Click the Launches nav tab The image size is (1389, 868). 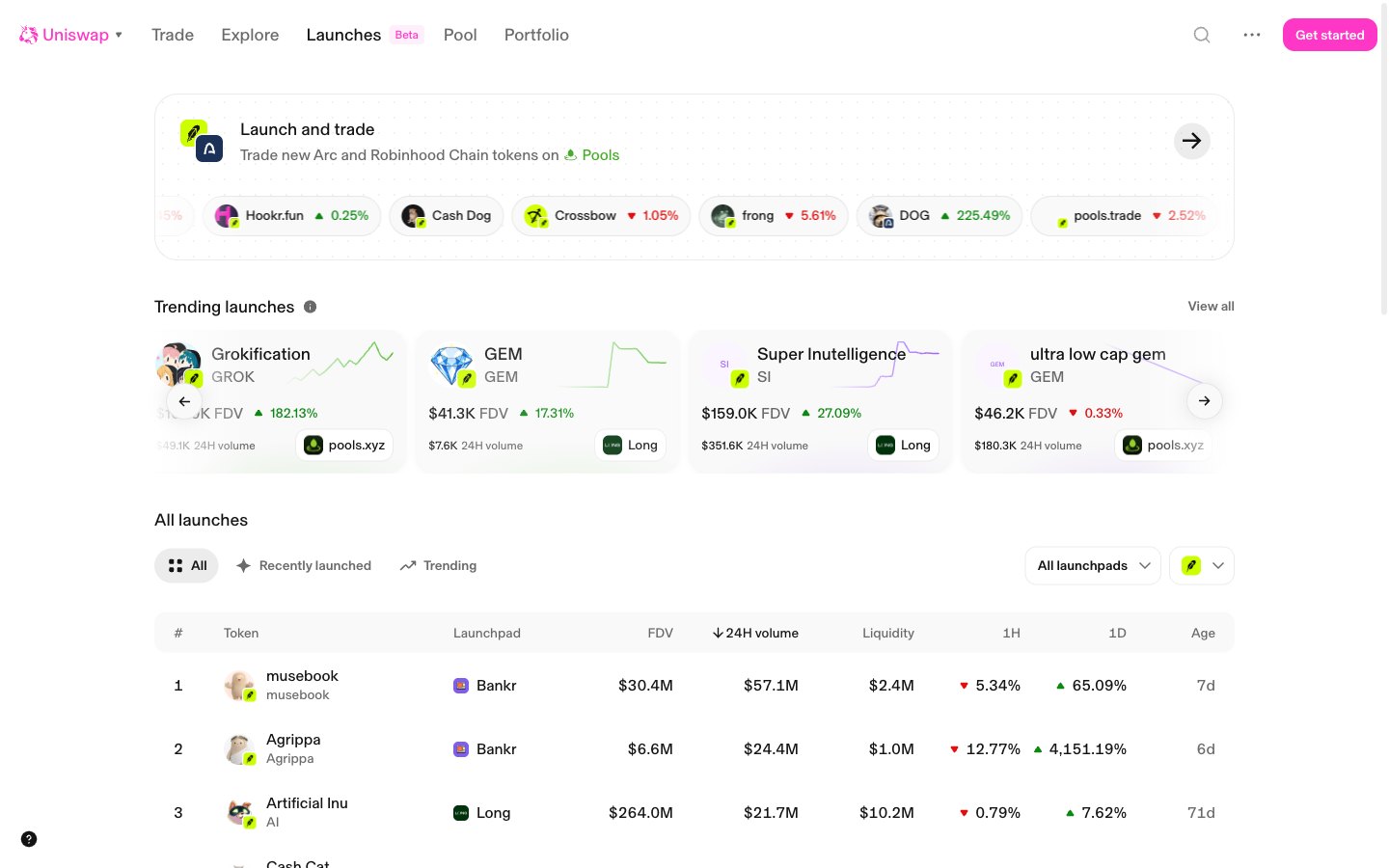point(343,35)
